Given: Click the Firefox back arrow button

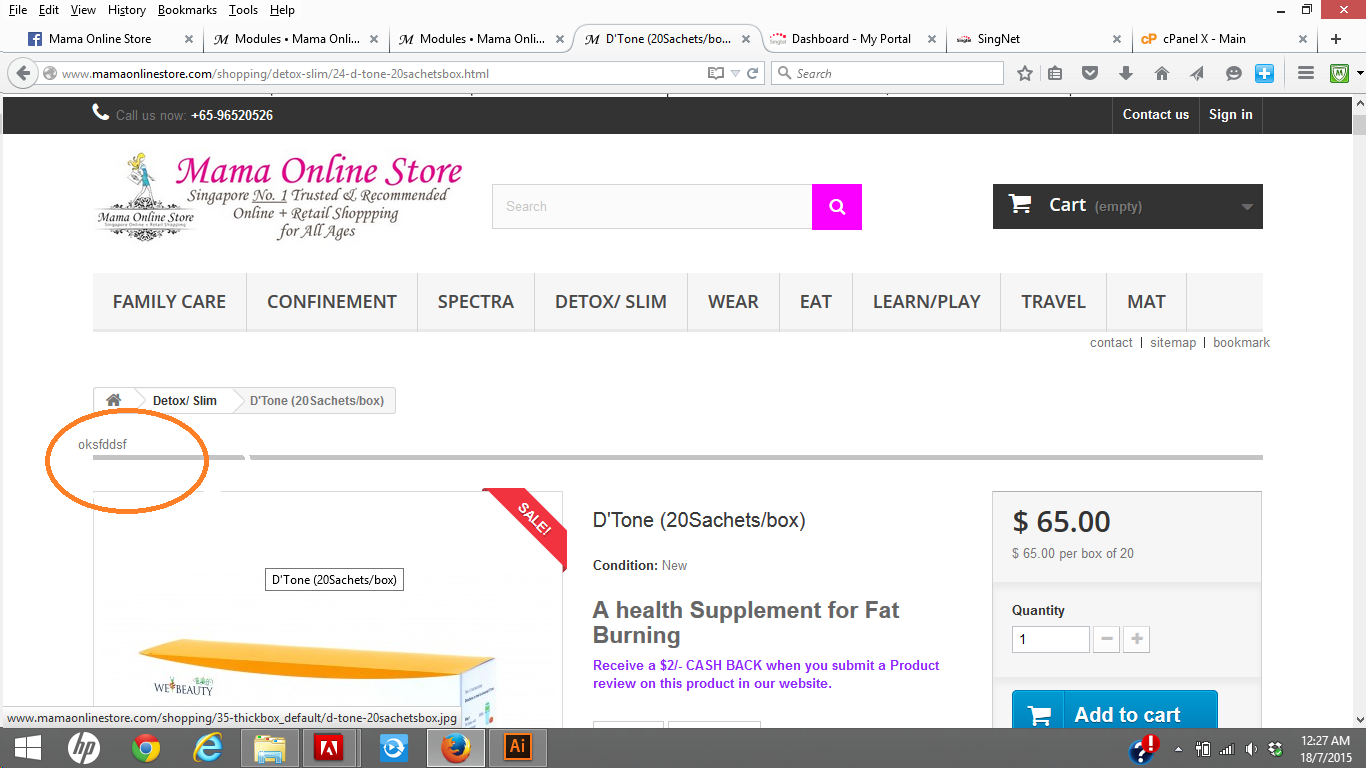Looking at the screenshot, I should click(x=23, y=73).
